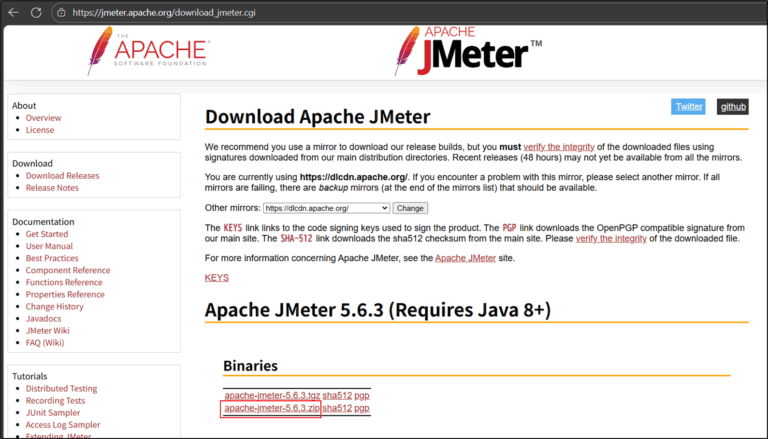
Task: Click the Apache JMeter logo
Action: [x=468, y=51]
